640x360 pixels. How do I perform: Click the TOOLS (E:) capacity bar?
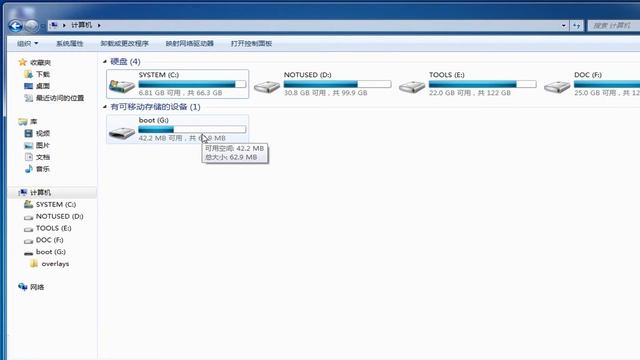[x=482, y=84]
